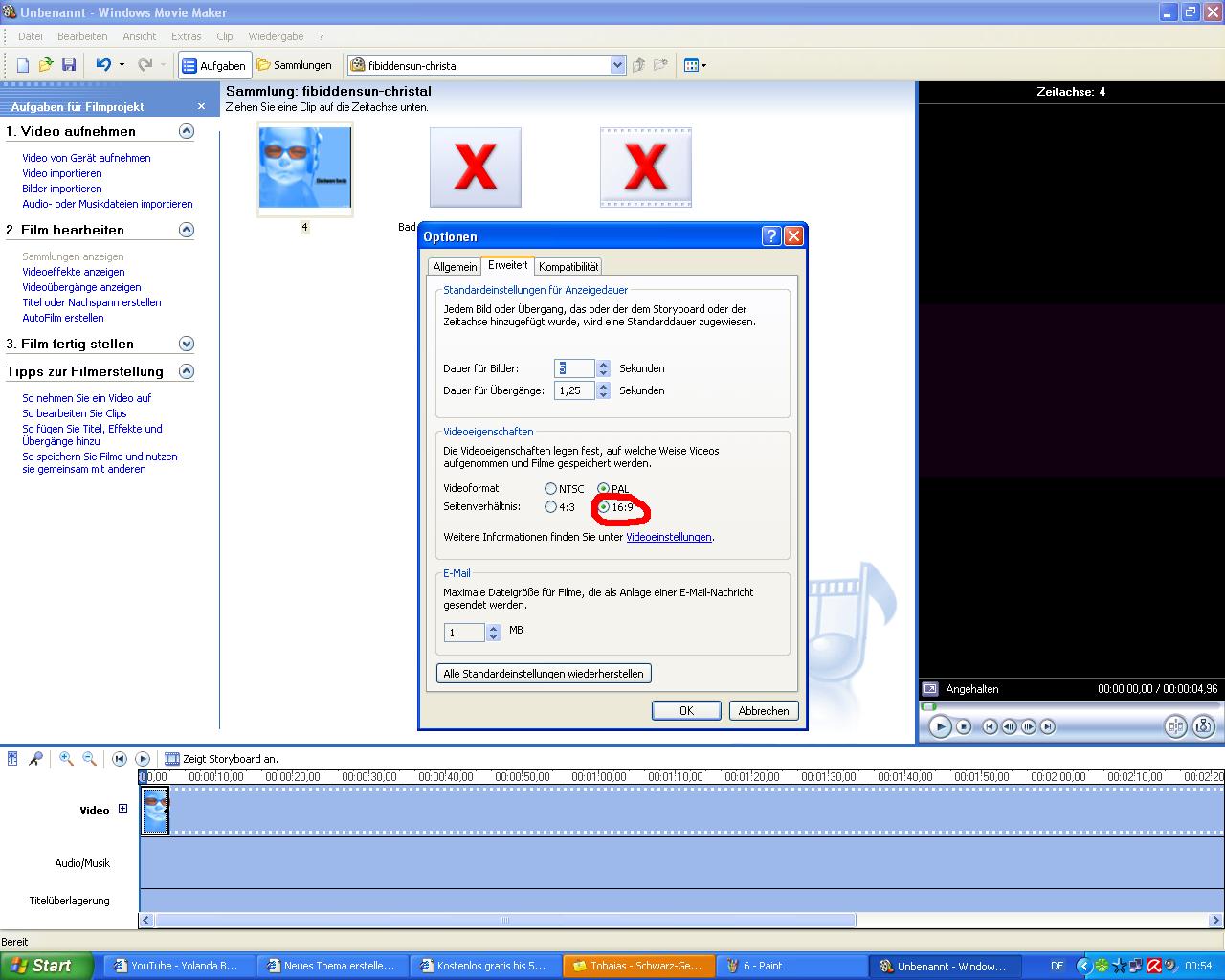Viewport: 1225px width, 980px height.
Task: Click the timeline zoom out magnifier
Action: 89,758
